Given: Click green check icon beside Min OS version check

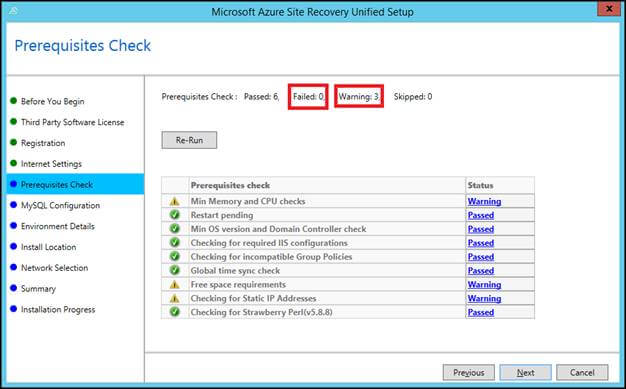Looking at the screenshot, I should [x=174, y=229].
